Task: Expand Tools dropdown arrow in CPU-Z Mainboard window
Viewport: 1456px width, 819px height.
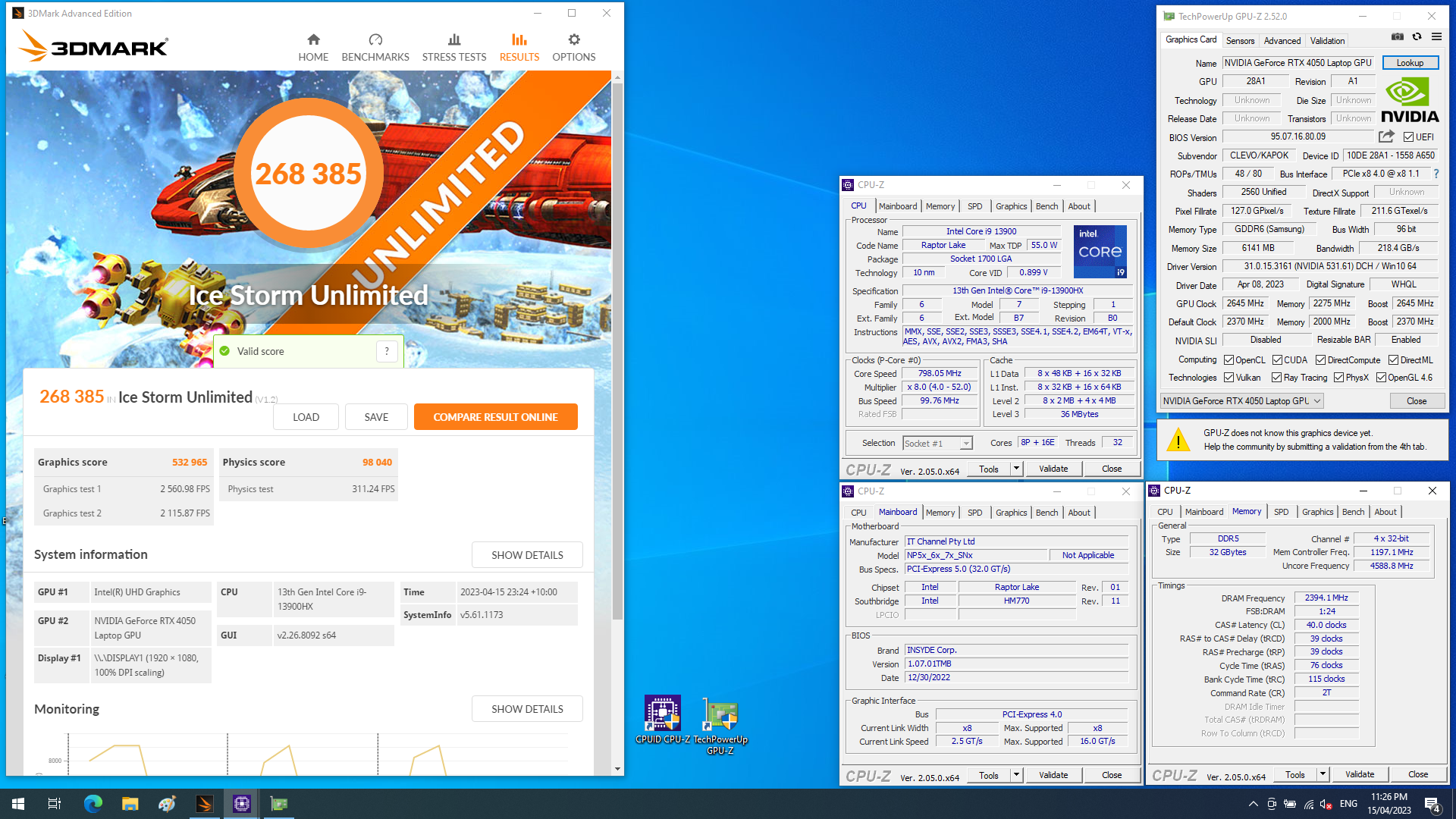Action: [x=1016, y=775]
